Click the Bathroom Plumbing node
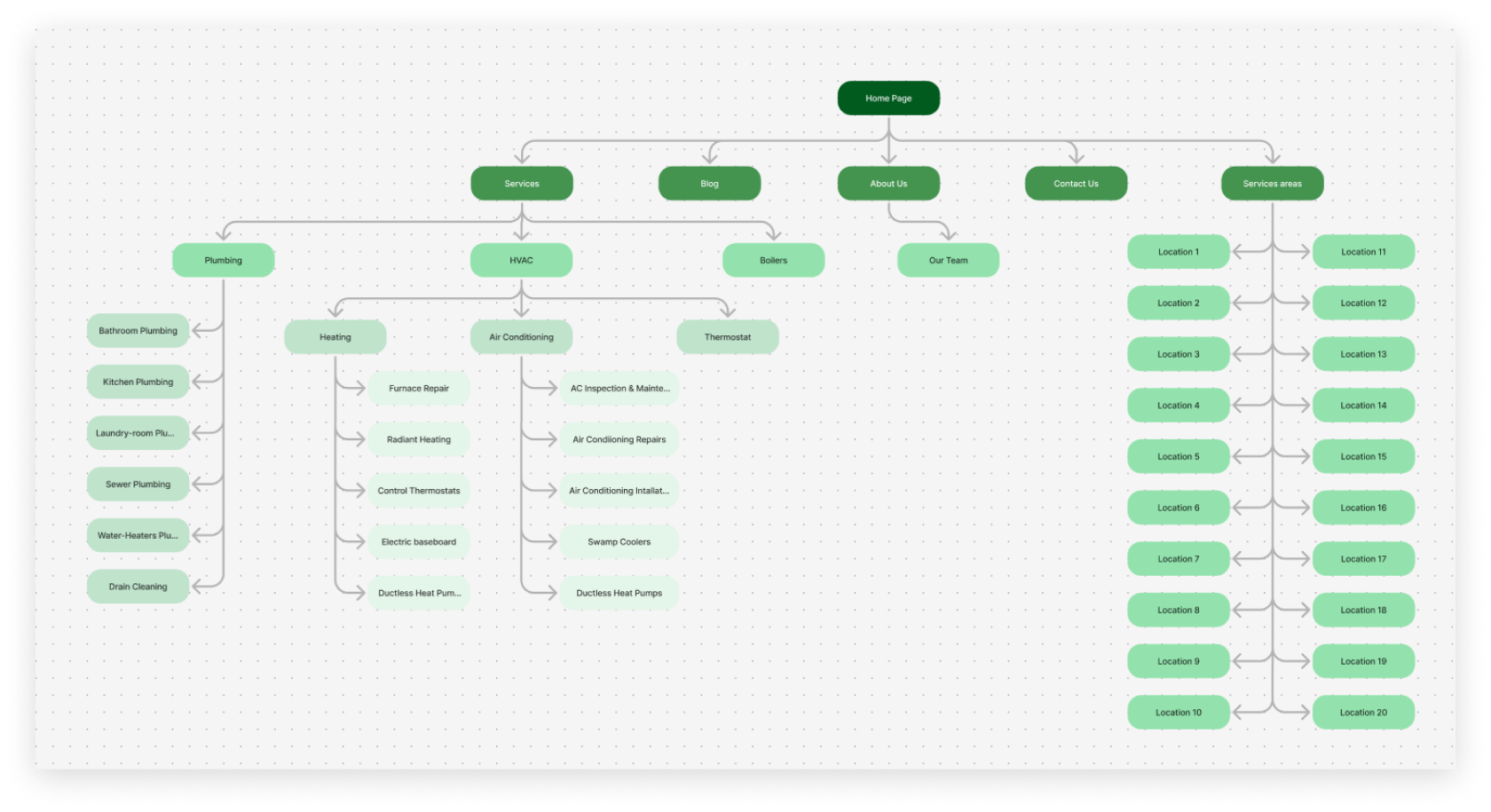 (x=138, y=331)
